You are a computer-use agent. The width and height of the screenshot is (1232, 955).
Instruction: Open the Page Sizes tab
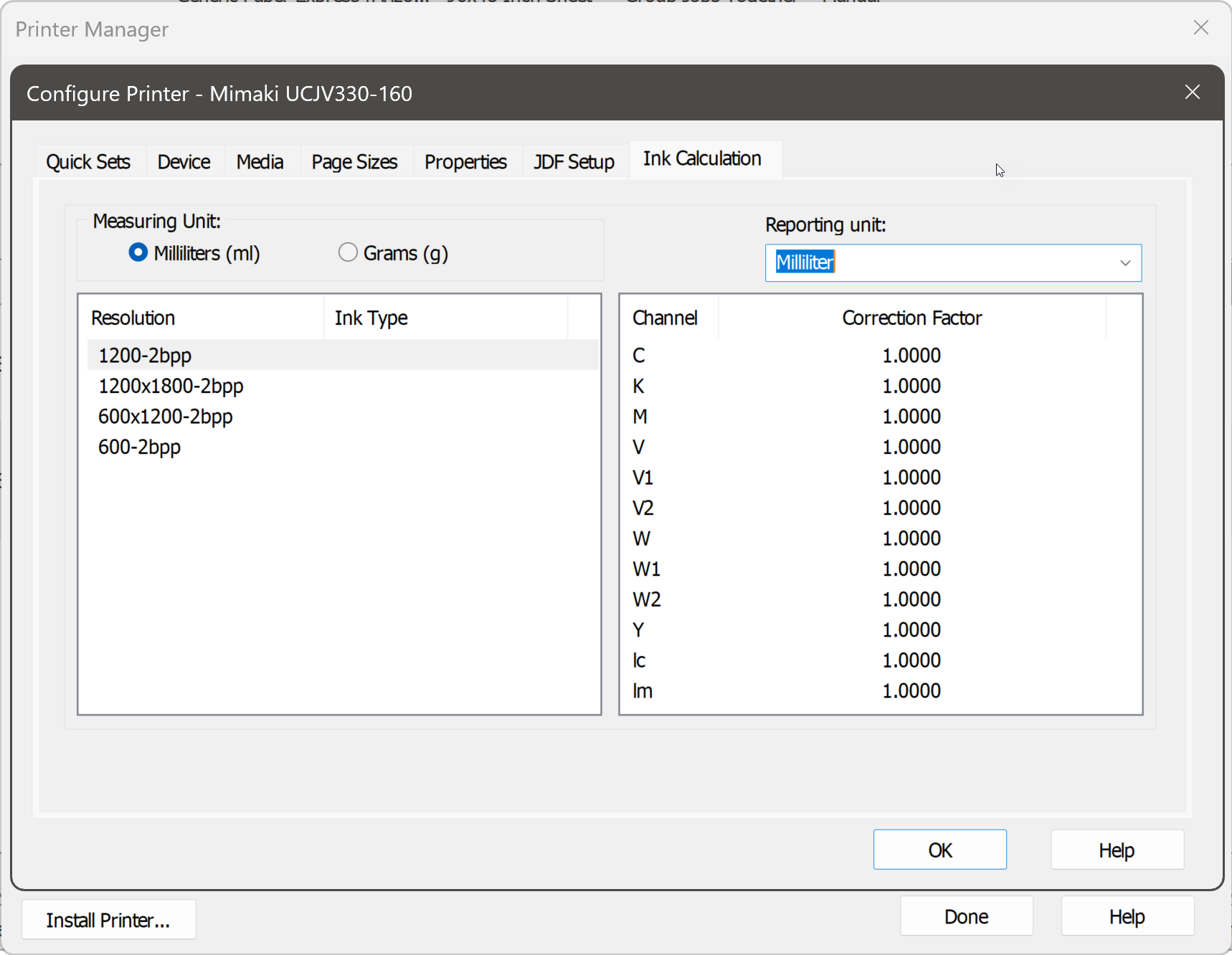point(355,162)
